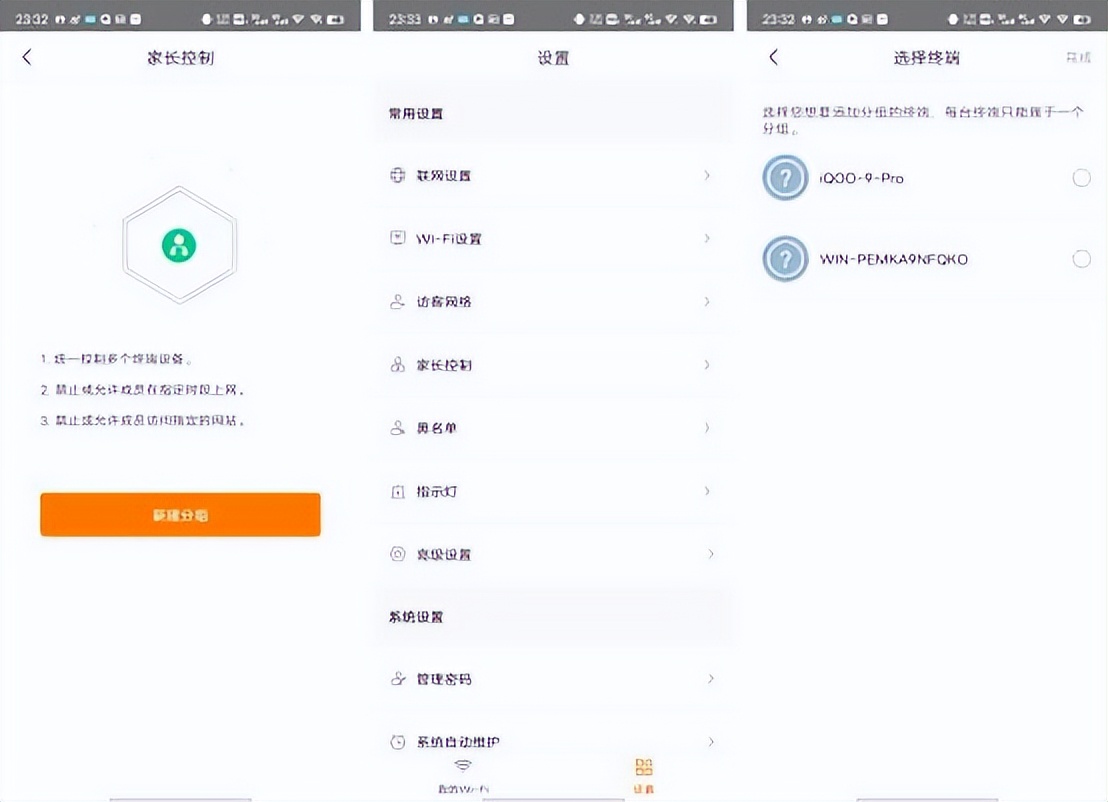Select the iQOO-9-Pro device radio button
1108x802 pixels.
(1081, 177)
